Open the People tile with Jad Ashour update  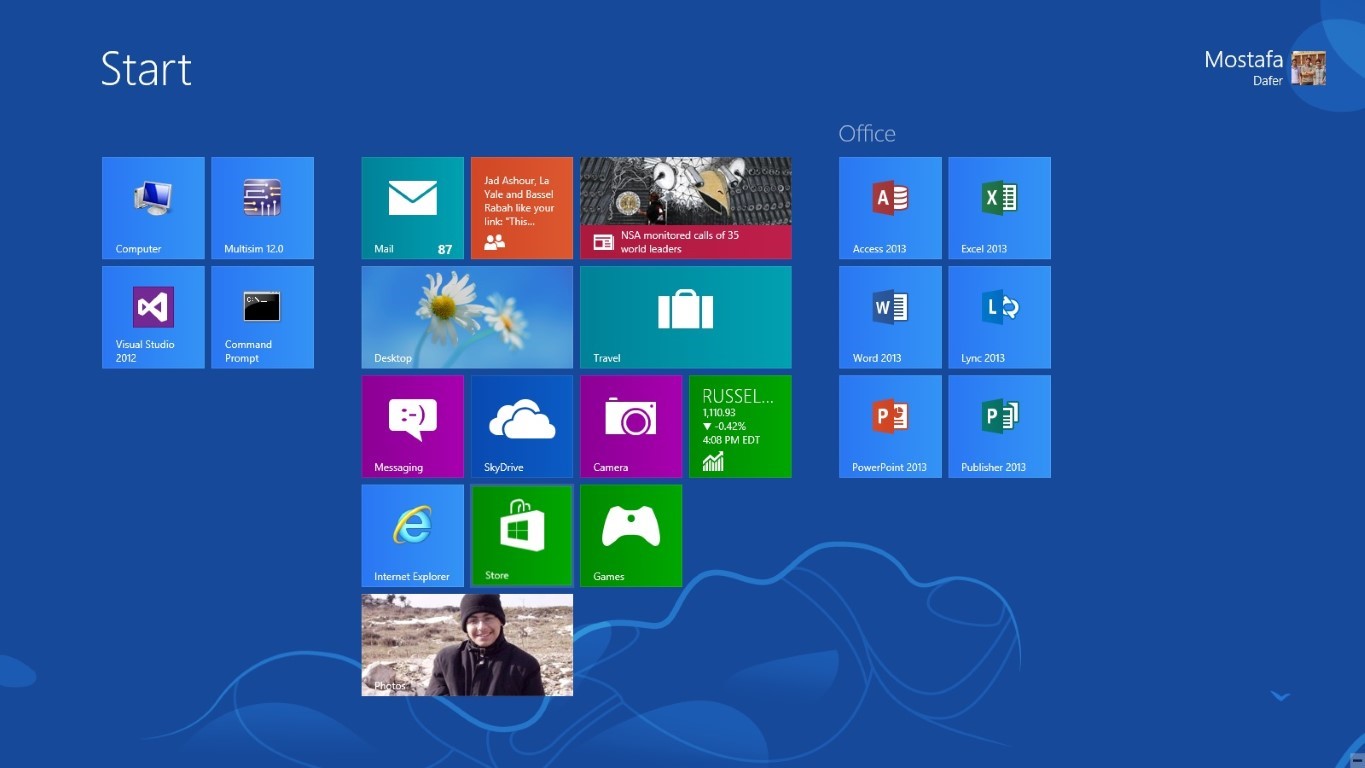521,208
